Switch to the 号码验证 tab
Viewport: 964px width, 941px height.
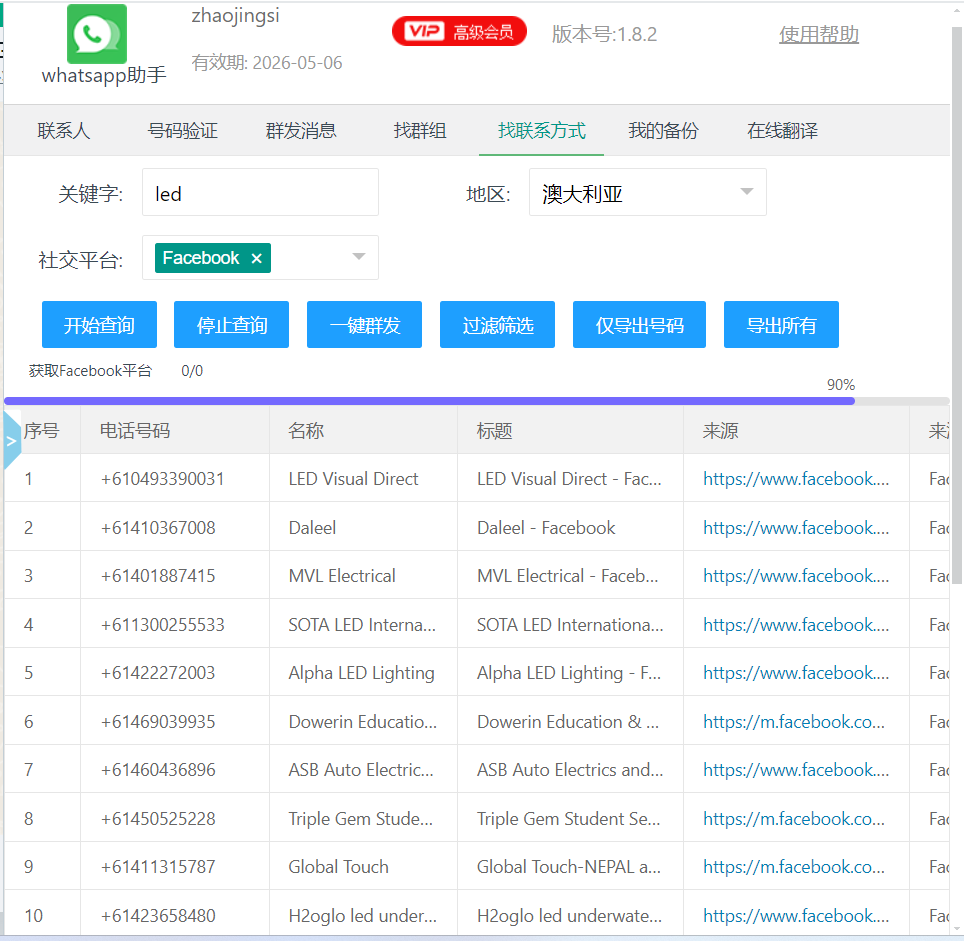pos(183,131)
